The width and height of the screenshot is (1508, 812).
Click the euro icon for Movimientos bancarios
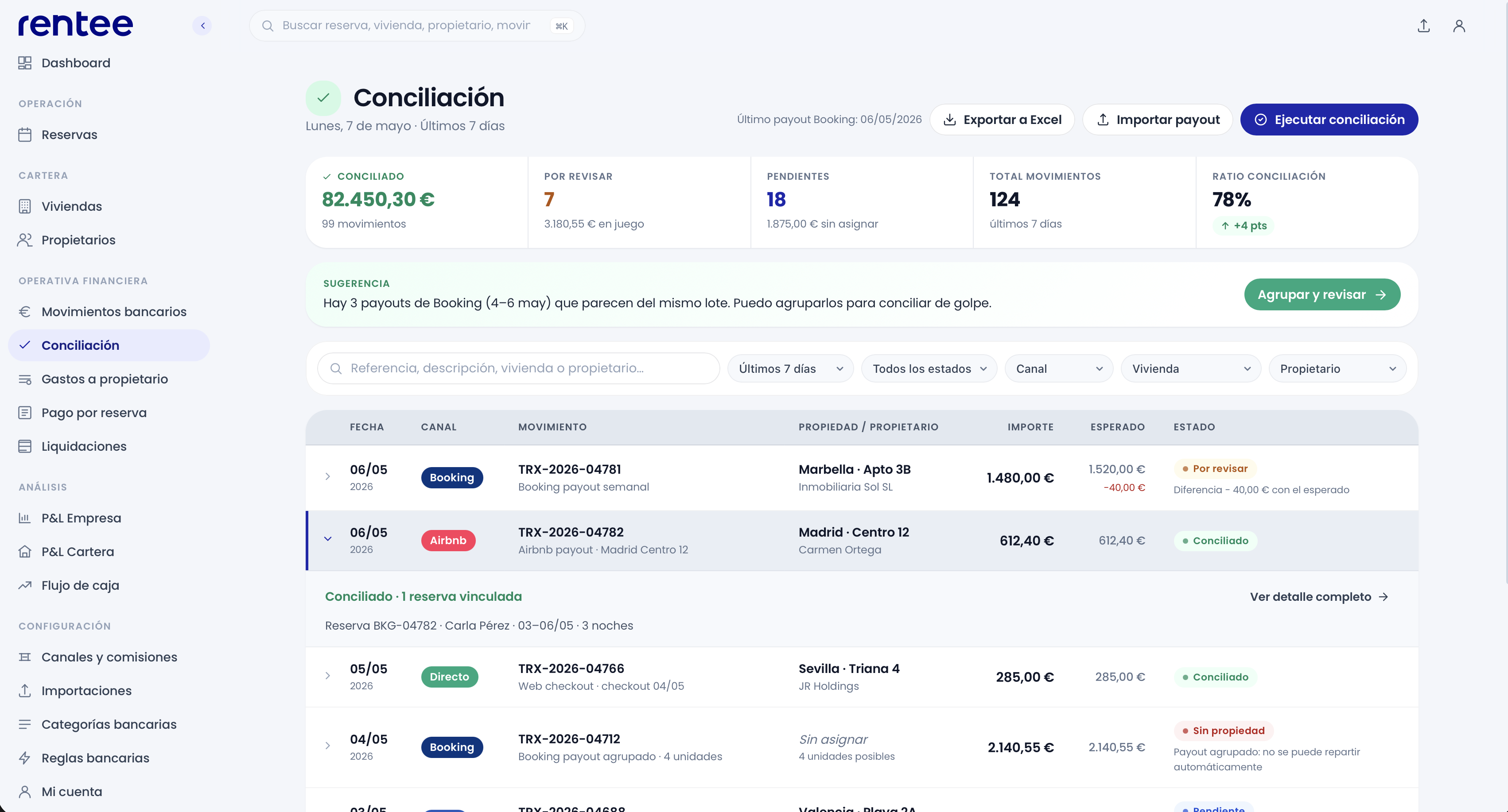tap(25, 312)
